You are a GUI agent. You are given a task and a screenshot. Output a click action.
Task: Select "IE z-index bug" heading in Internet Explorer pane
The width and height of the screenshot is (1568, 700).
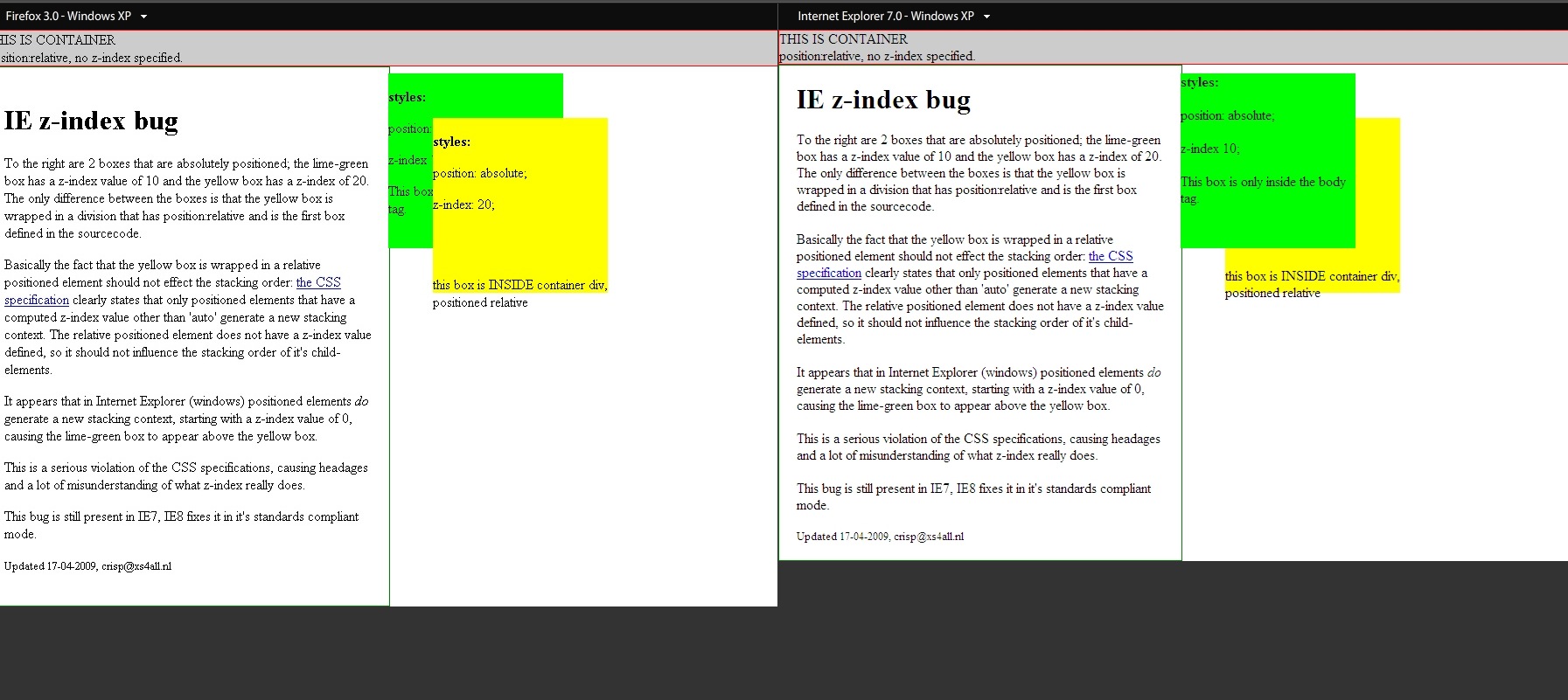tap(883, 100)
